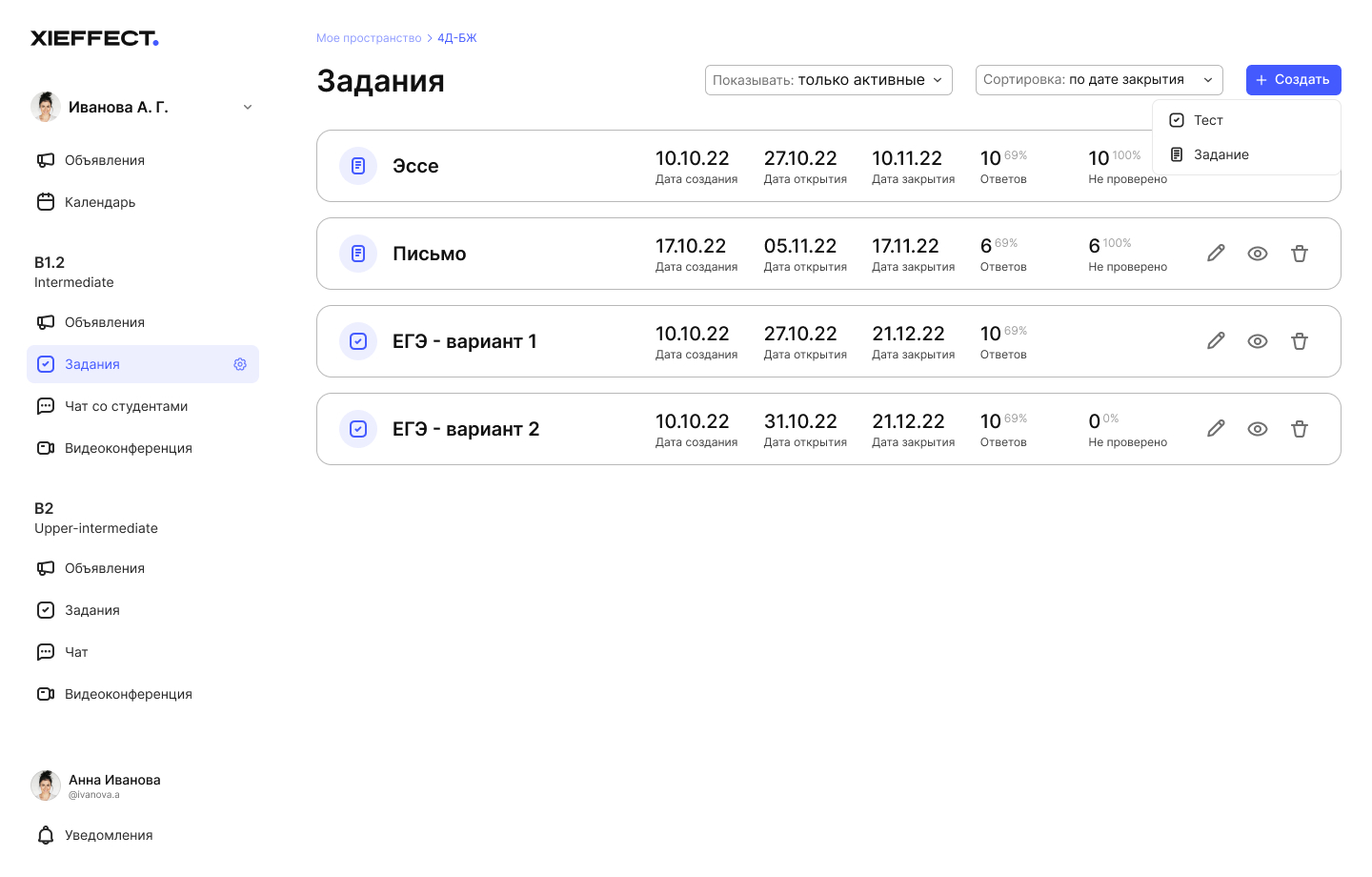Open Уведомления bell icon

pyautogui.click(x=46, y=835)
